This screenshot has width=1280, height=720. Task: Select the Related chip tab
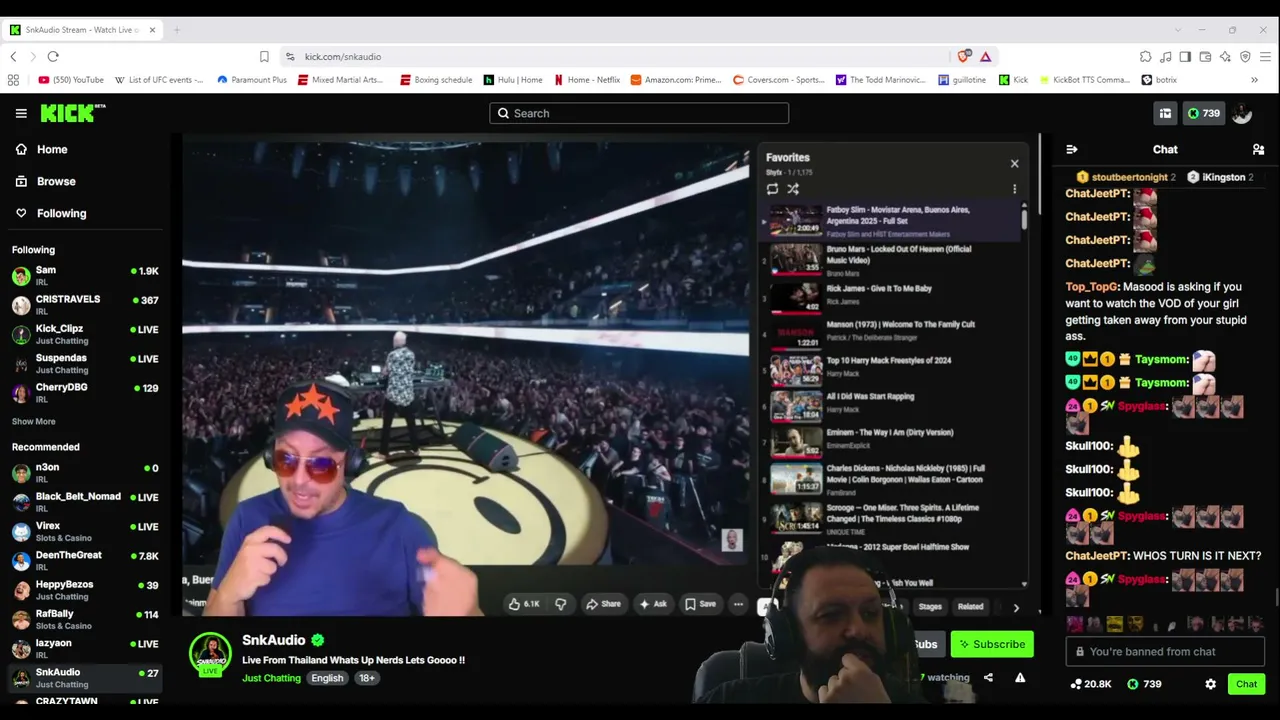tap(970, 606)
